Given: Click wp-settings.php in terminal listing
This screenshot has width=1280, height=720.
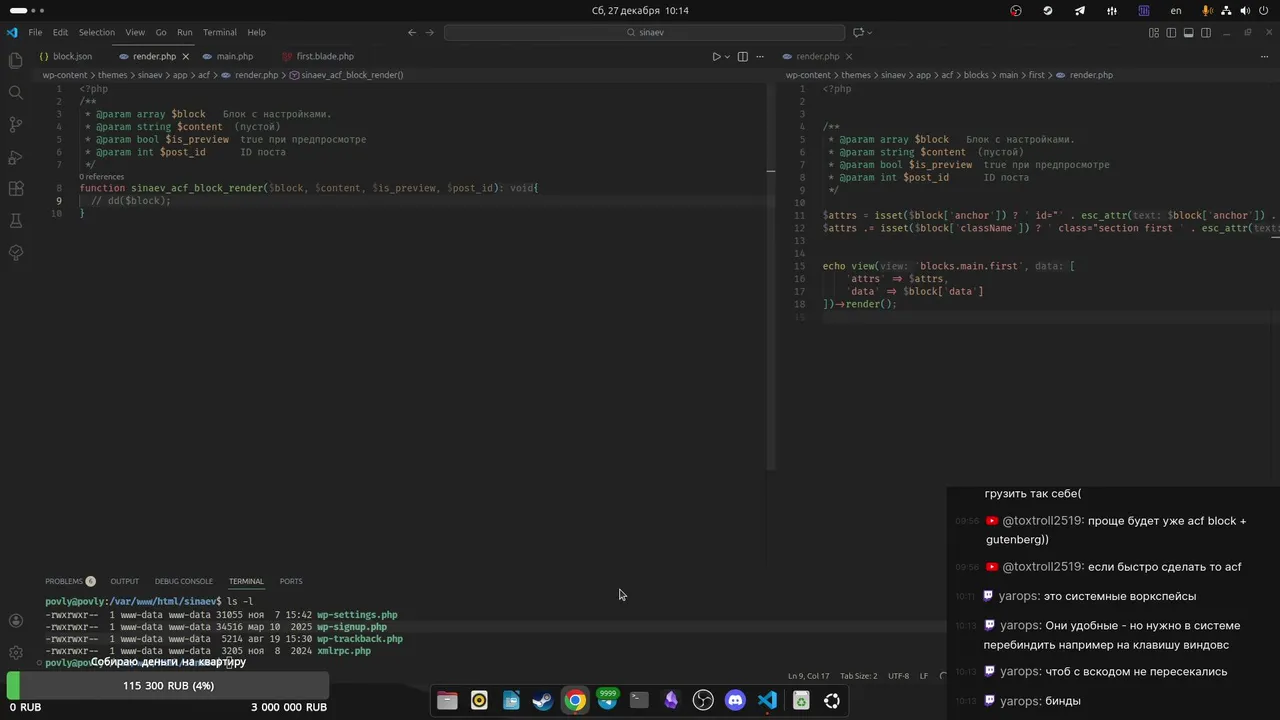Looking at the screenshot, I should (x=357, y=615).
